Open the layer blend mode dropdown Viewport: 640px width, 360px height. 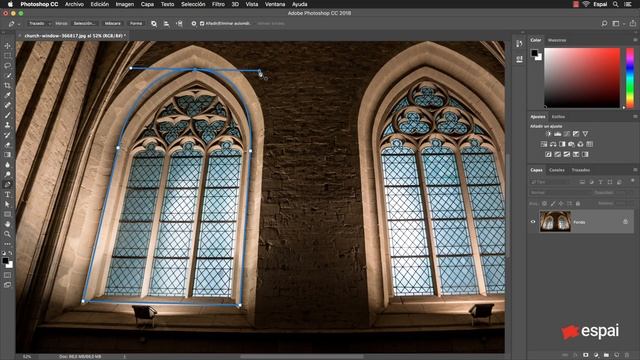(x=560, y=192)
